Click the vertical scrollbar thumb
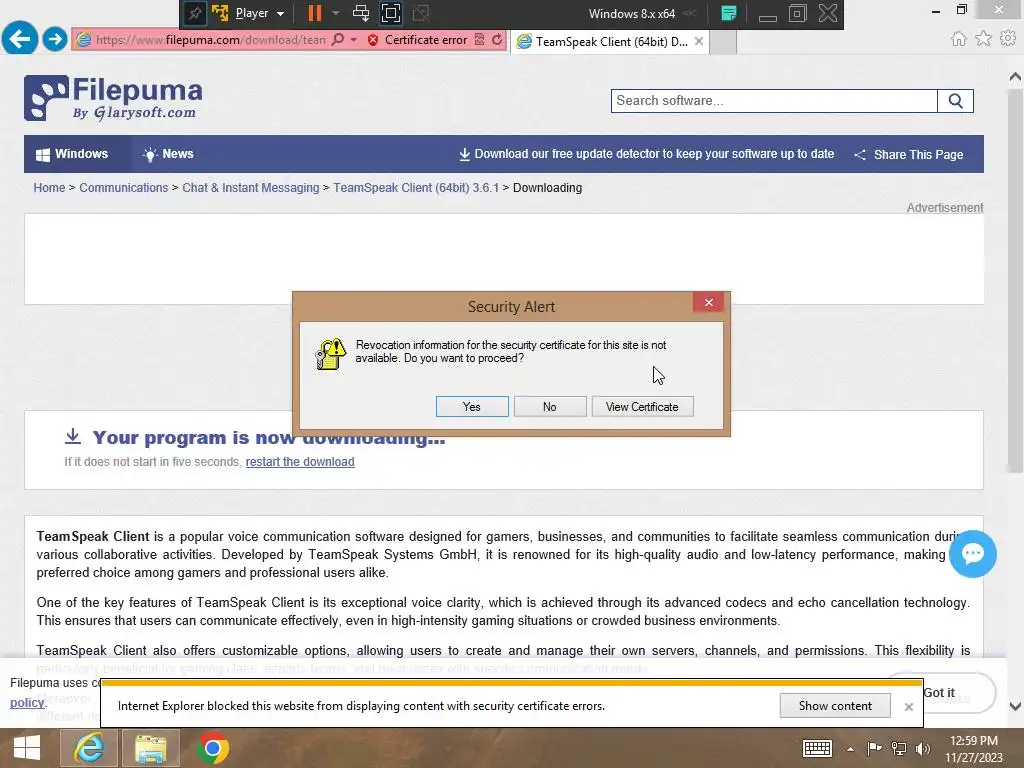 tap(1015, 281)
